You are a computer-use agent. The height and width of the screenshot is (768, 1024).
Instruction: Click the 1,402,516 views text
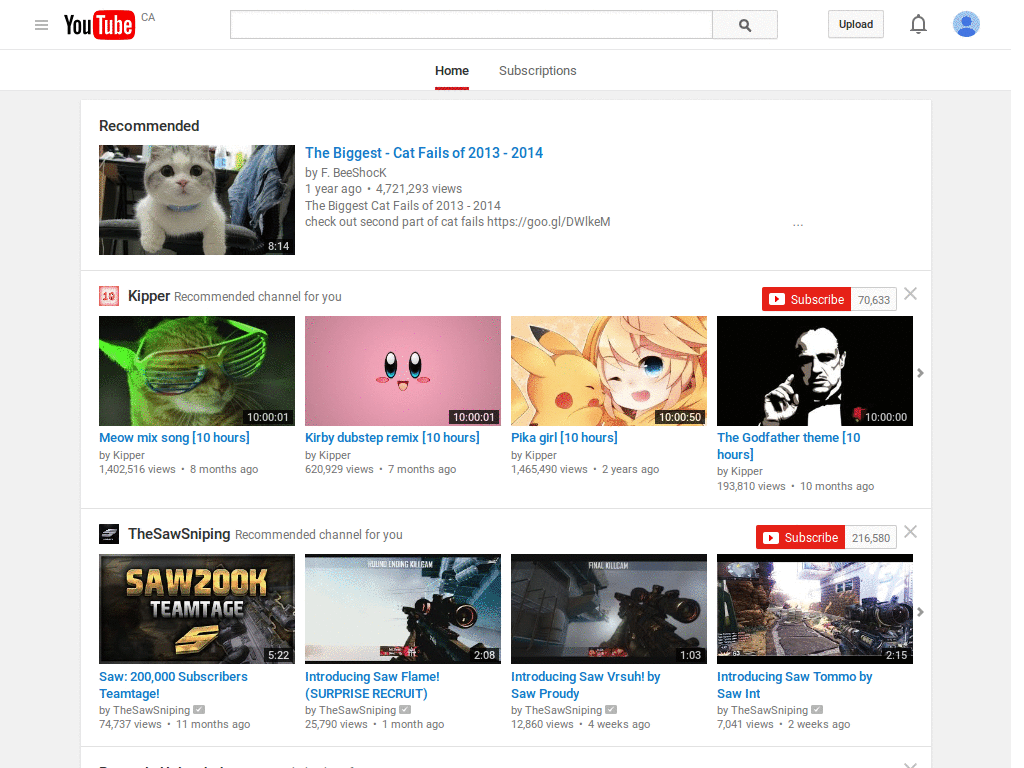tap(137, 469)
